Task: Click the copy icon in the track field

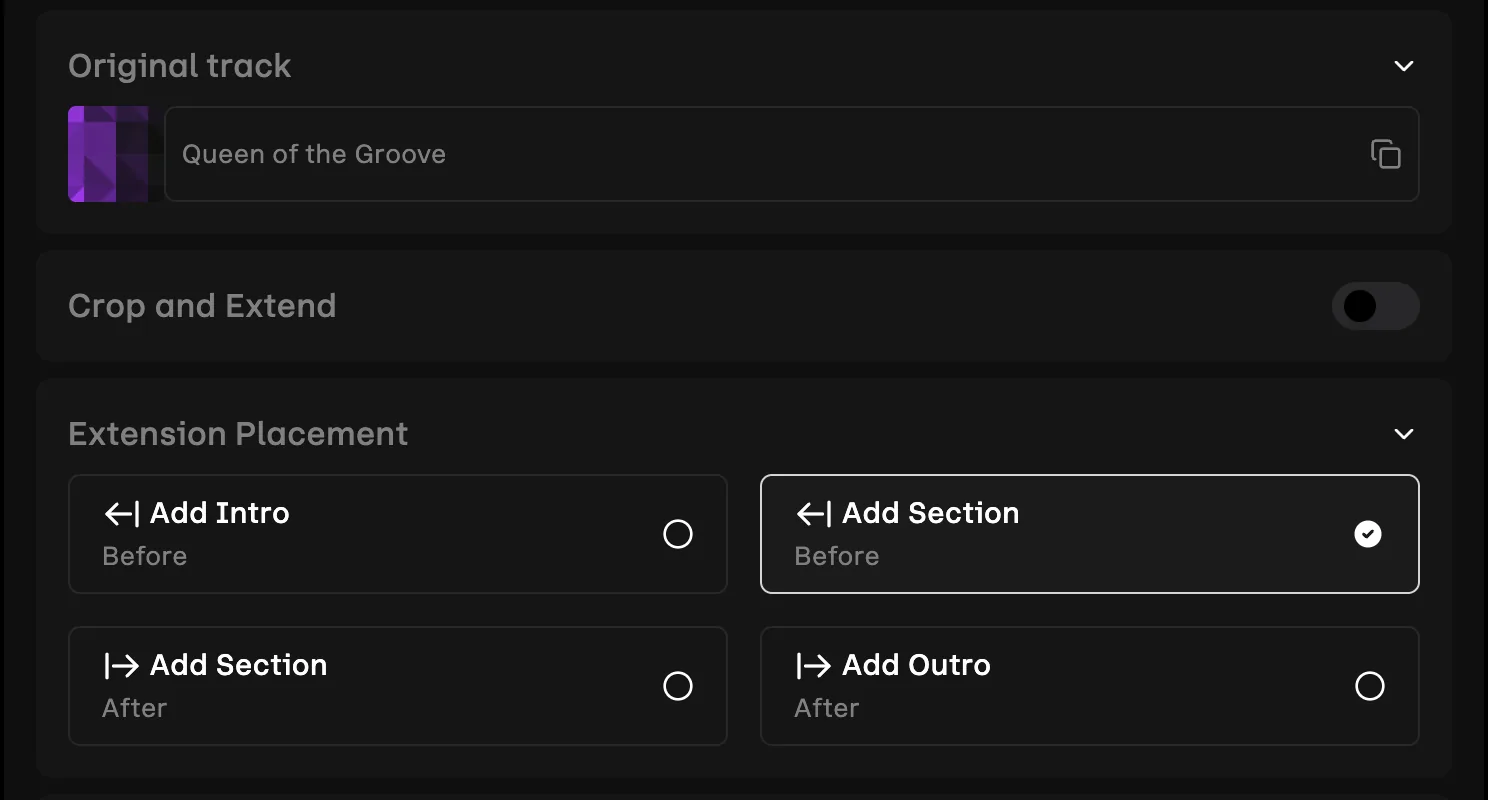Action: pos(1385,154)
